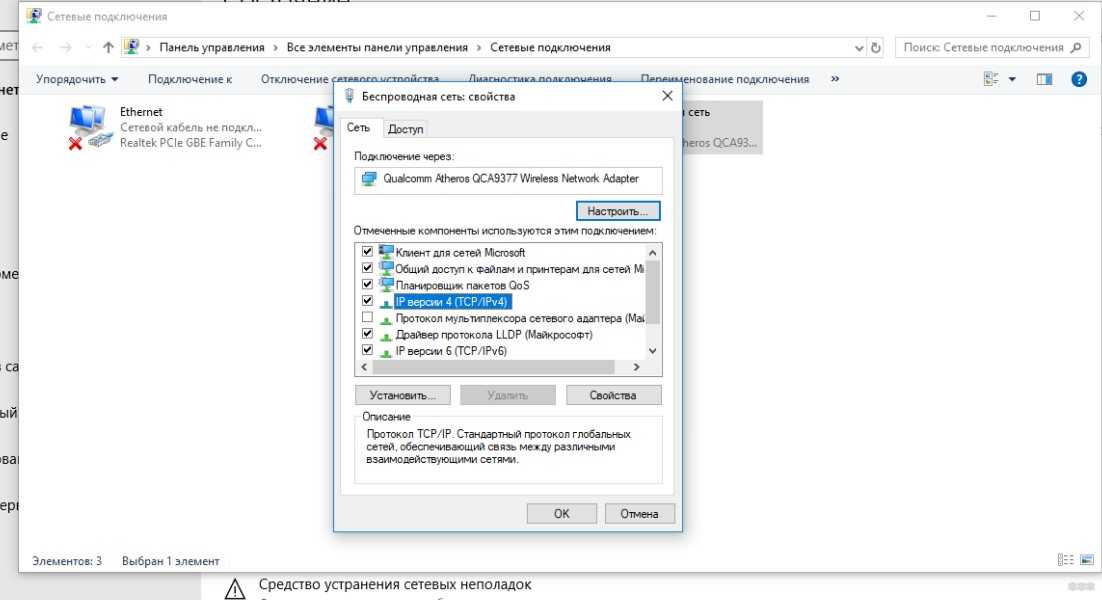Open Свойства of the selected component
Image resolution: width=1102 pixels, height=600 pixels.
tap(613, 395)
